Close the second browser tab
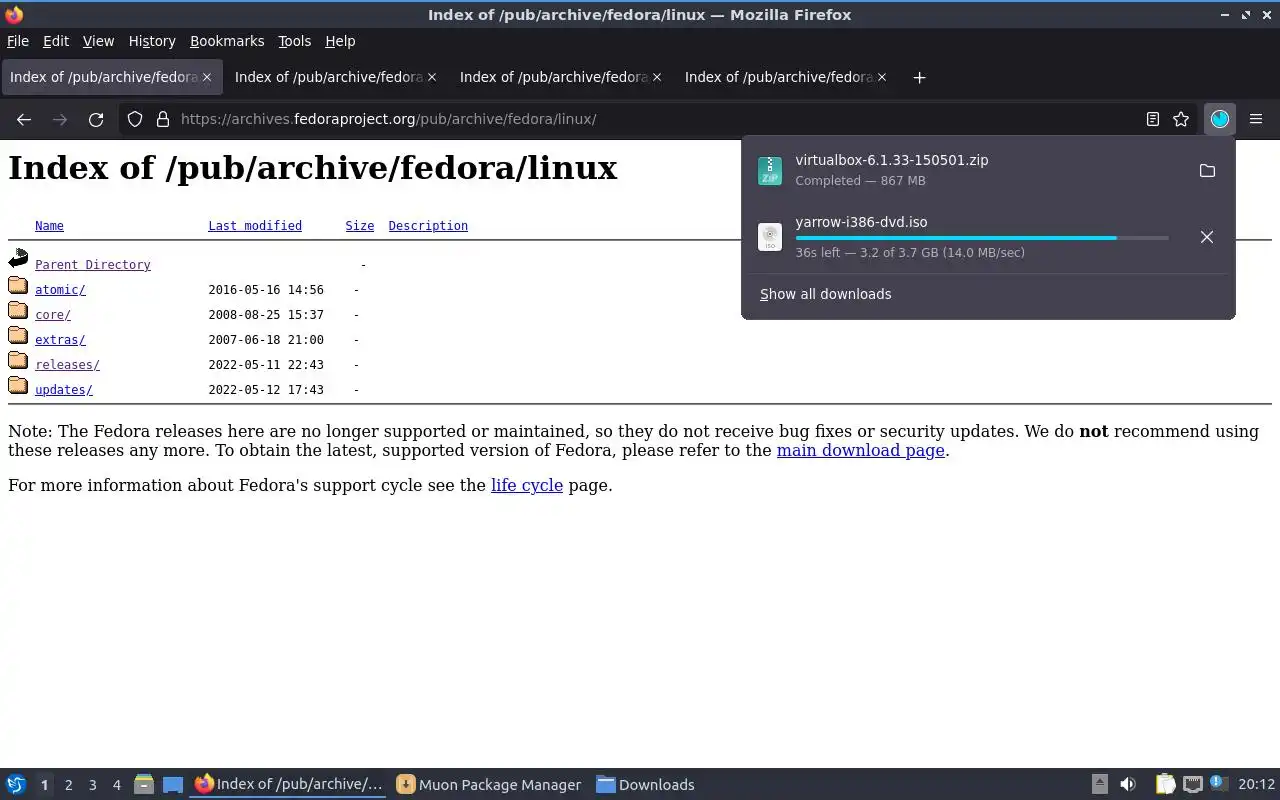 click(432, 77)
